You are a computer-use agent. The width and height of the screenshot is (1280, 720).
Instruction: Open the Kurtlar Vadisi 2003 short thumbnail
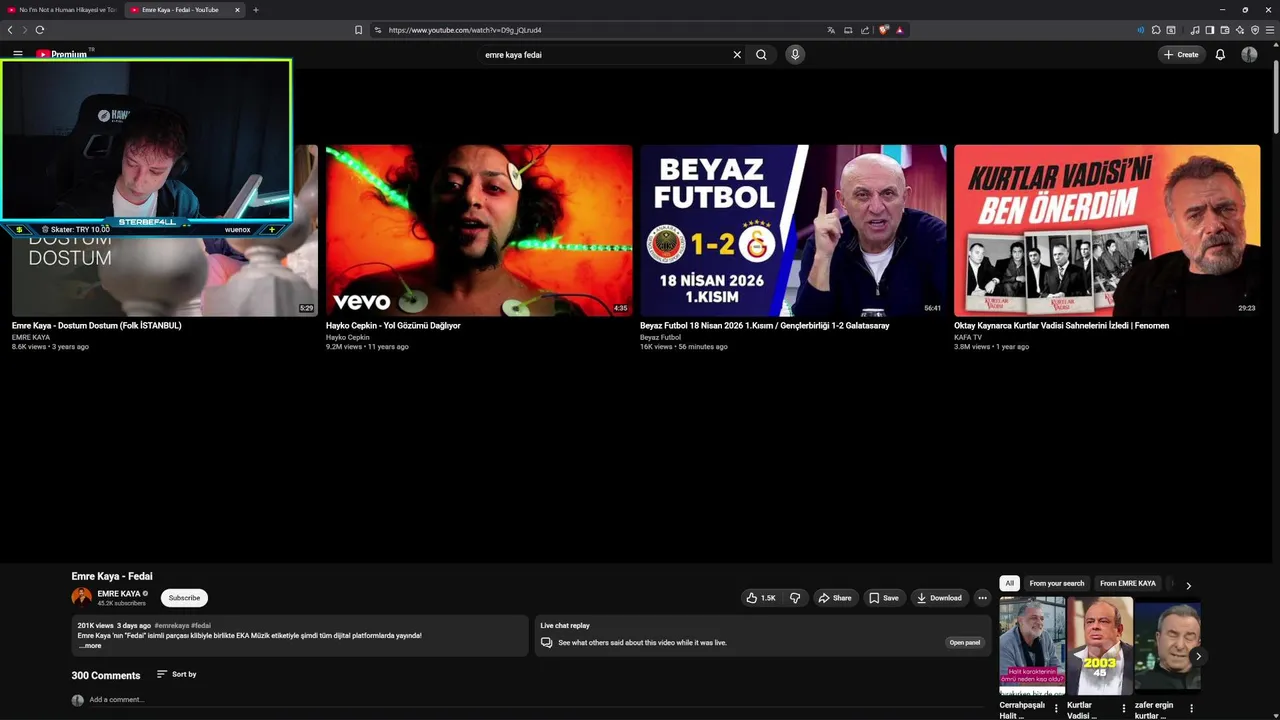[1100, 646]
